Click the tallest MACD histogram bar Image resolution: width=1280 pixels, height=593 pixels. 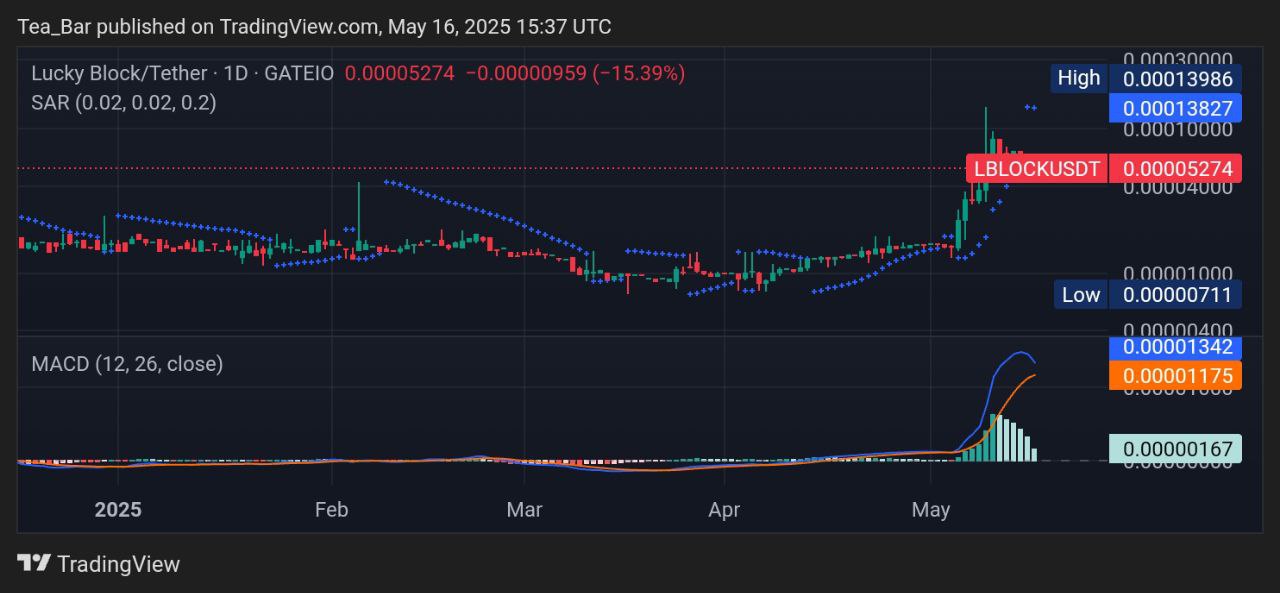point(994,438)
